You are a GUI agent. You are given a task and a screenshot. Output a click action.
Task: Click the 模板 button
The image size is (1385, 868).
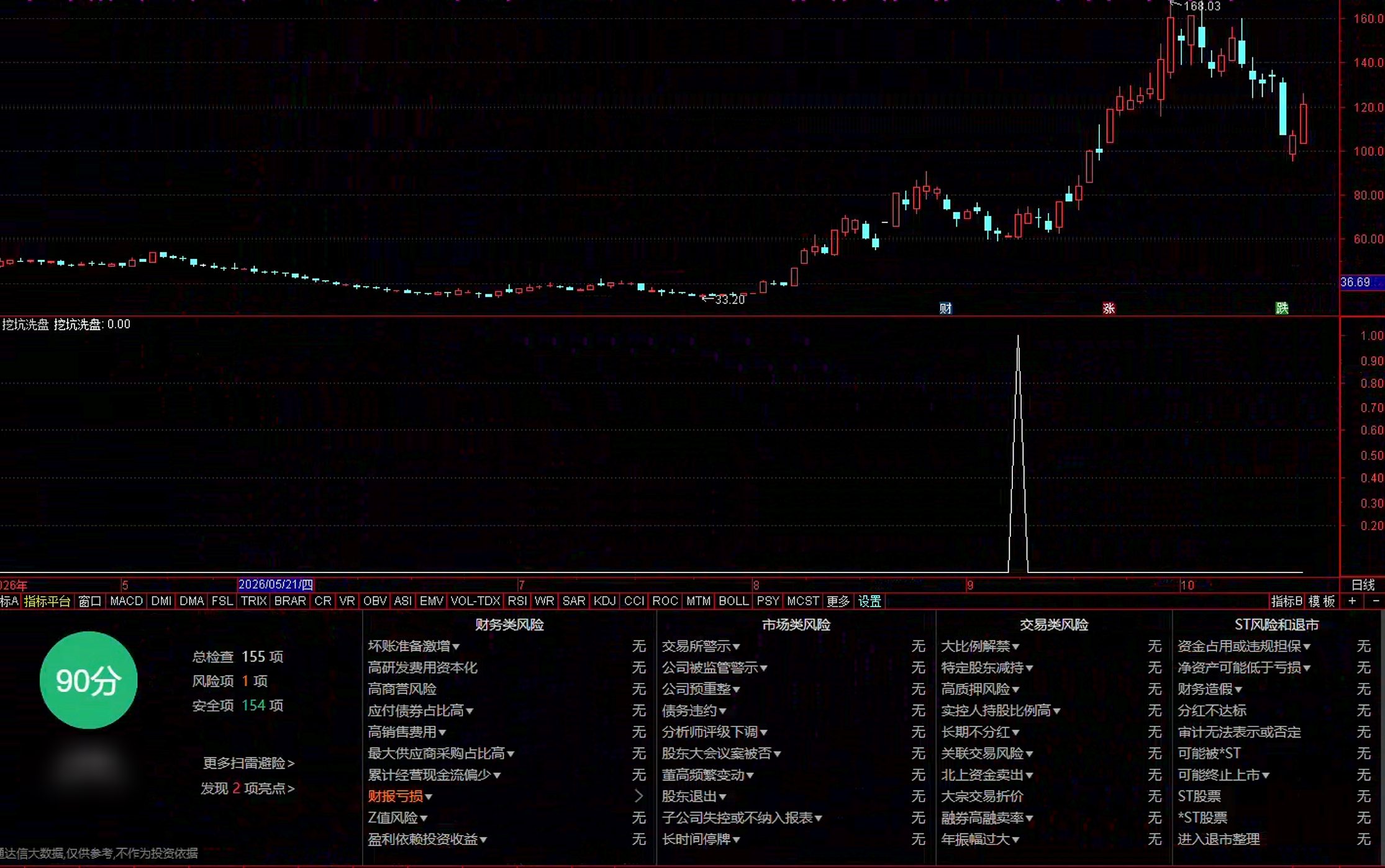click(x=1322, y=601)
